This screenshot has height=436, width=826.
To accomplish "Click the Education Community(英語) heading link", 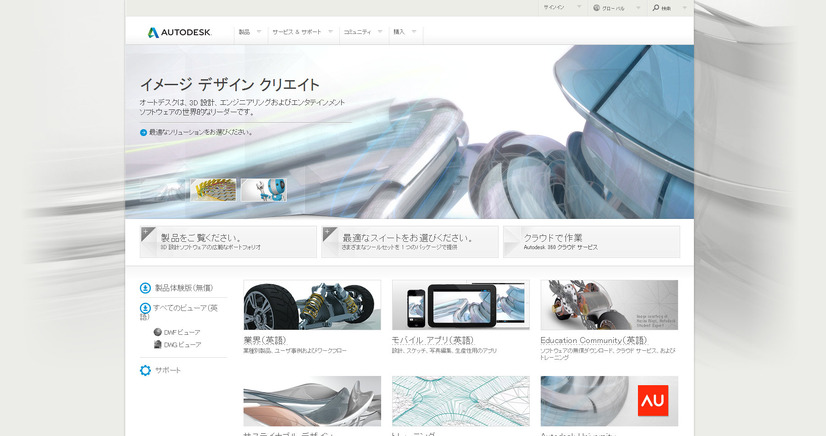I will [x=594, y=340].
